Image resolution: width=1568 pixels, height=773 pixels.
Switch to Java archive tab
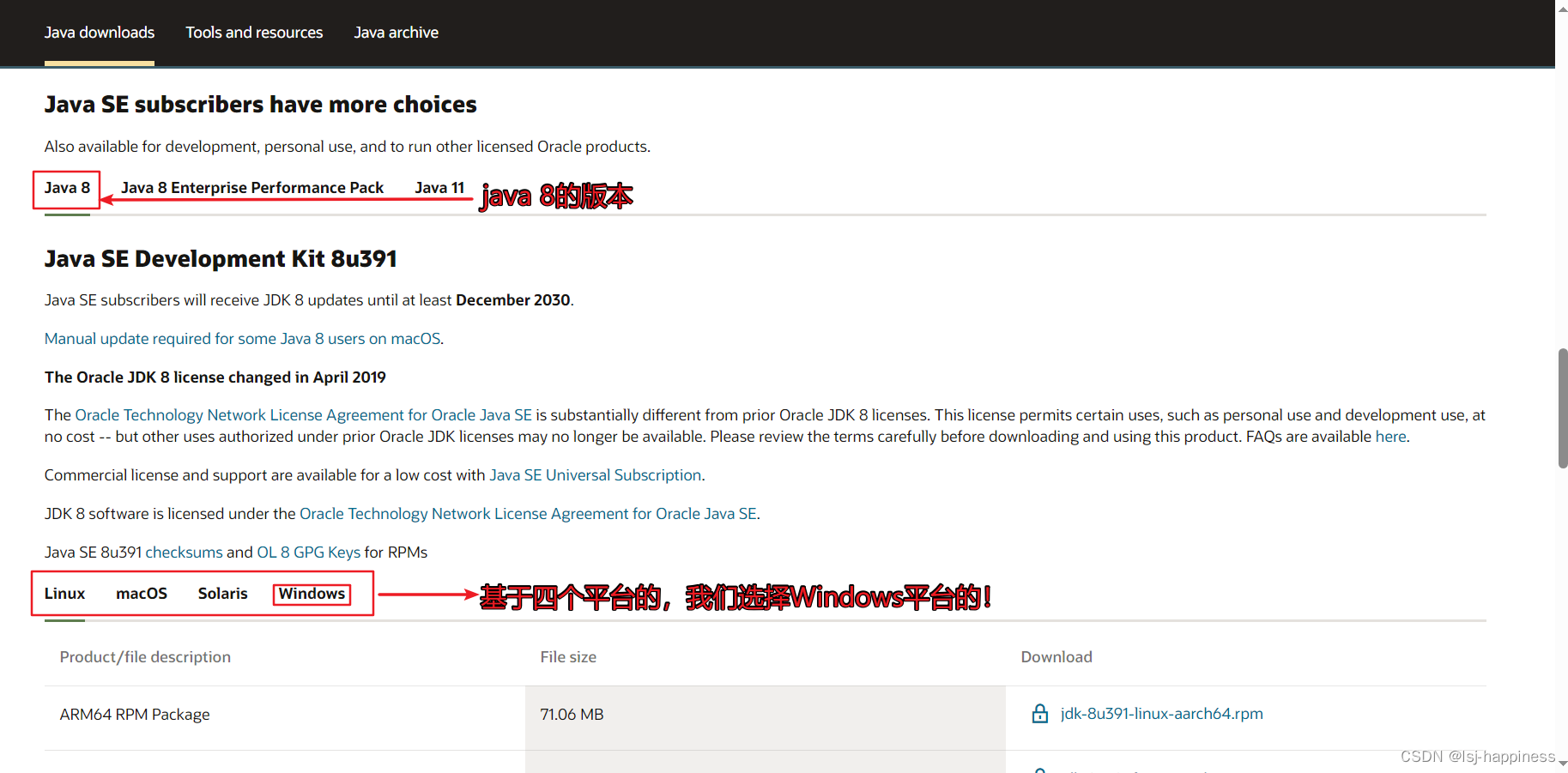tap(397, 33)
